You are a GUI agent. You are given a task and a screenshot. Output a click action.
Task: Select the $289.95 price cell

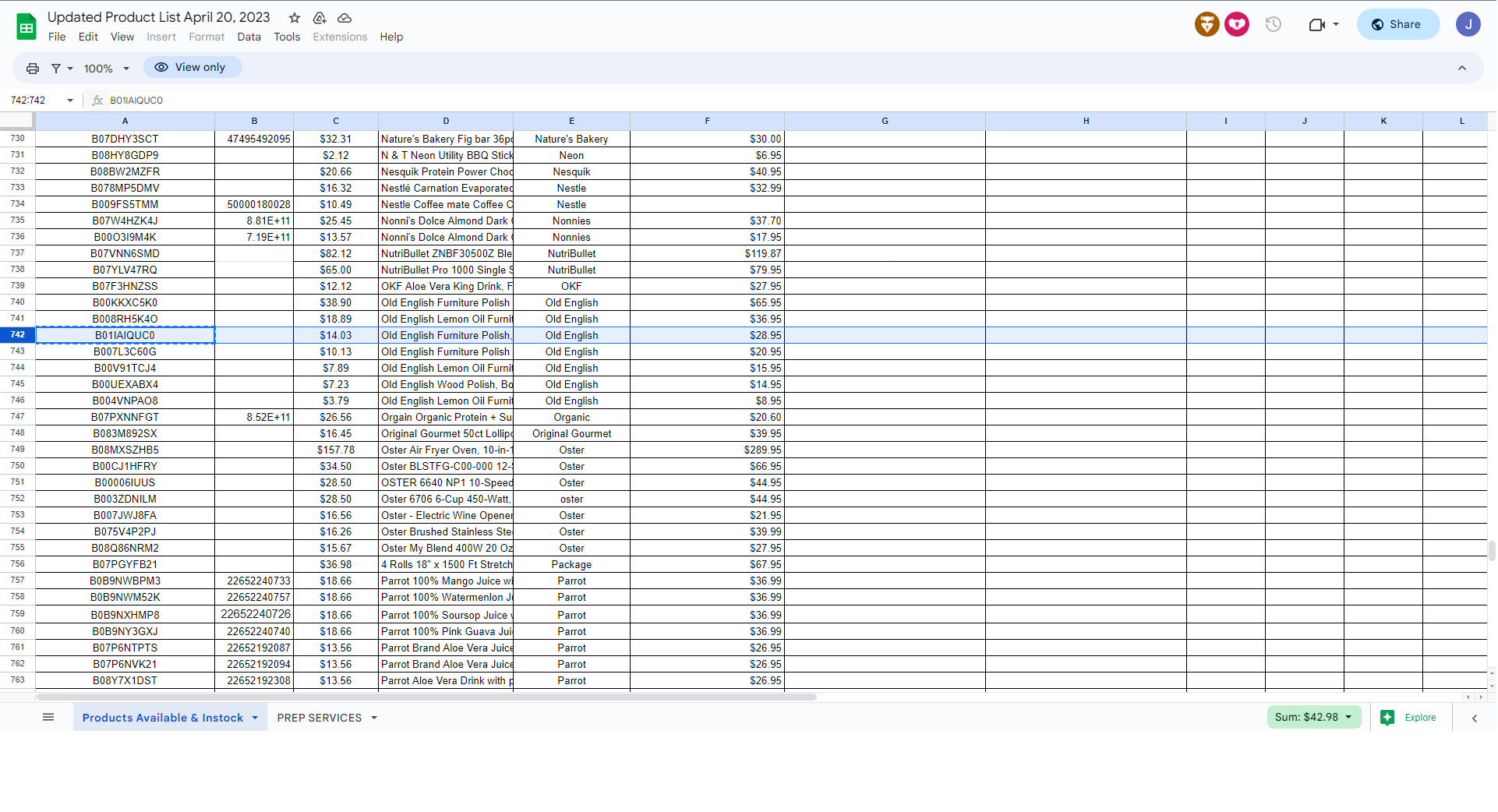(x=707, y=450)
